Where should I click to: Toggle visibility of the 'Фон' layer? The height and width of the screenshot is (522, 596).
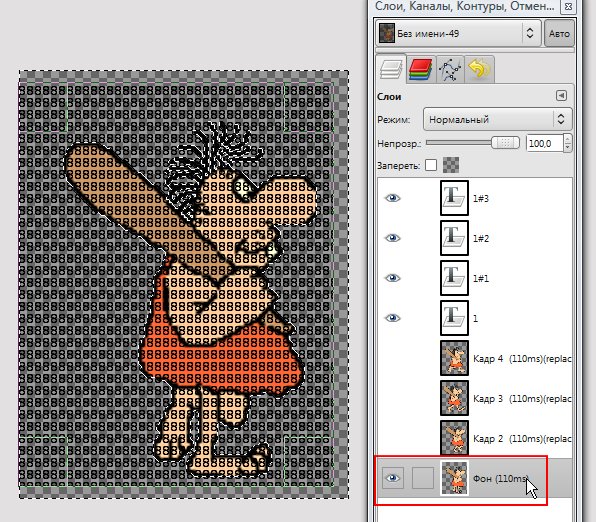393,478
